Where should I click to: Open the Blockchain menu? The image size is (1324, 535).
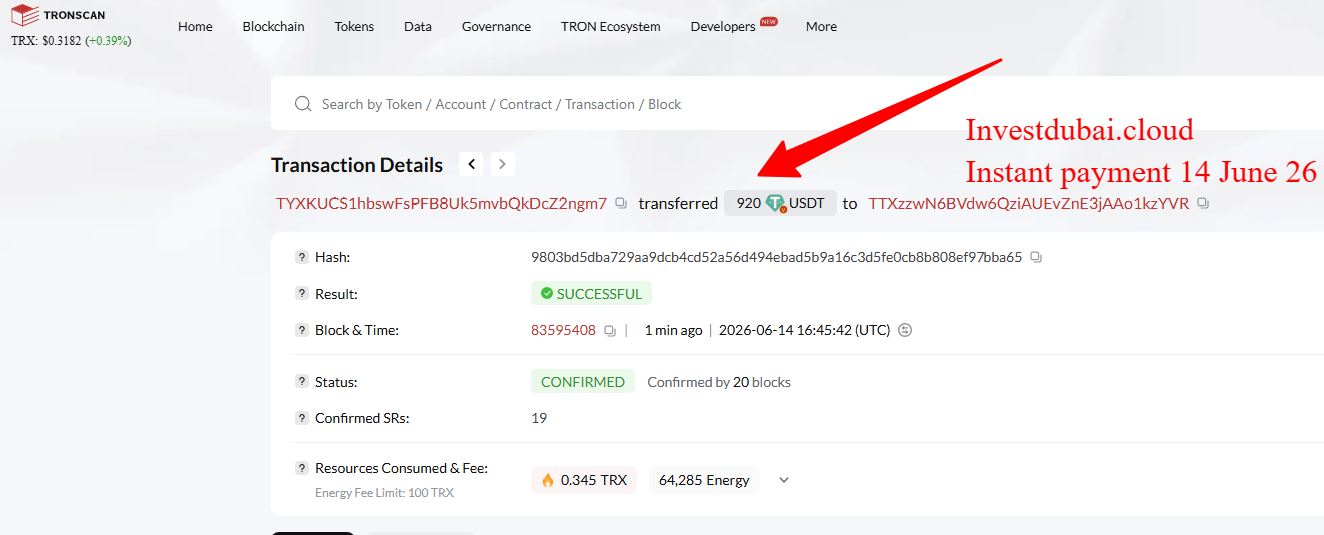pos(273,27)
